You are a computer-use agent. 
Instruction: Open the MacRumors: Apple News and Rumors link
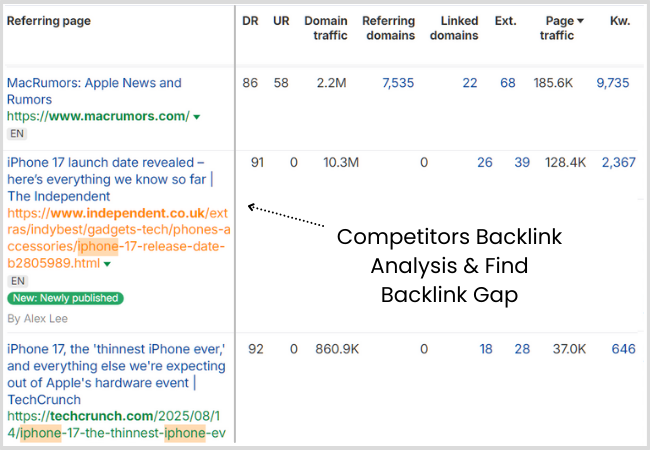point(94,91)
